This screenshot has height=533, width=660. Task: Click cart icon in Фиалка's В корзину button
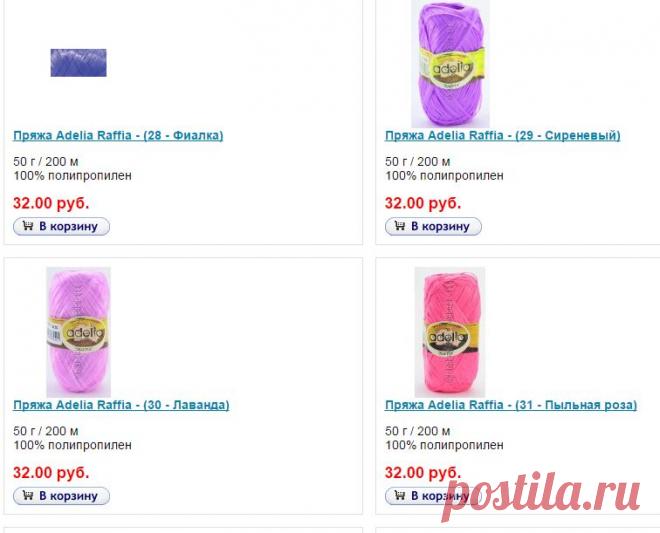[28, 226]
